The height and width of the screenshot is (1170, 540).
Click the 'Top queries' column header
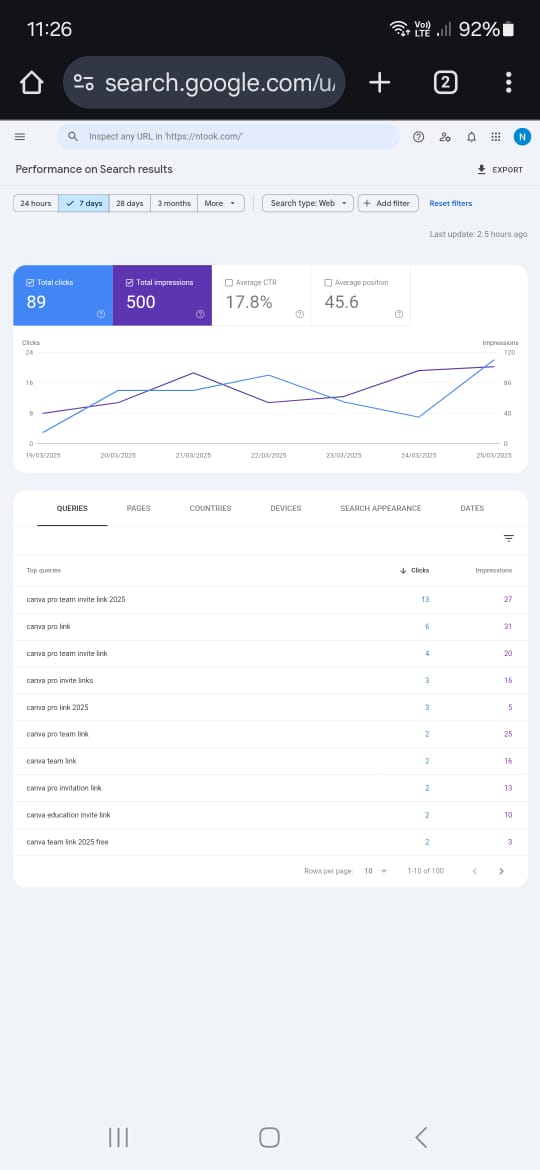coord(43,570)
